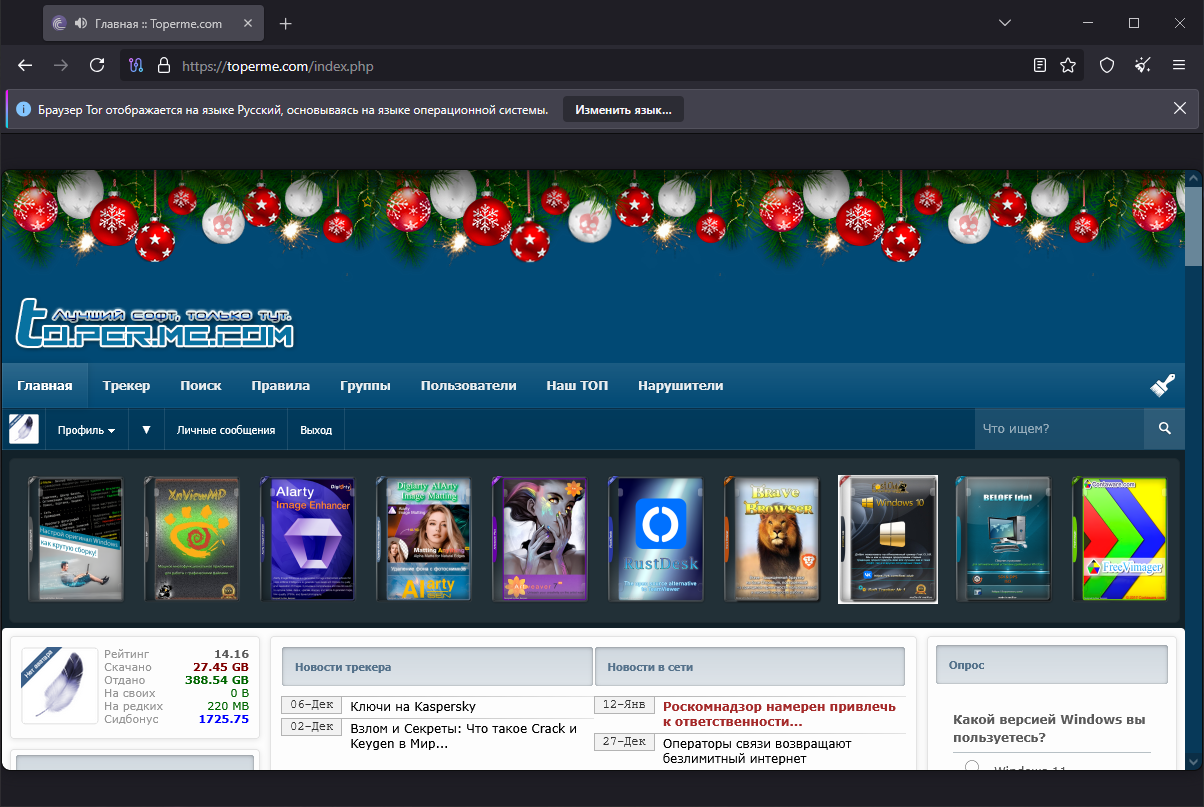This screenshot has height=807, width=1204.
Task: Dismiss the language notification bar
Action: tap(1180, 108)
